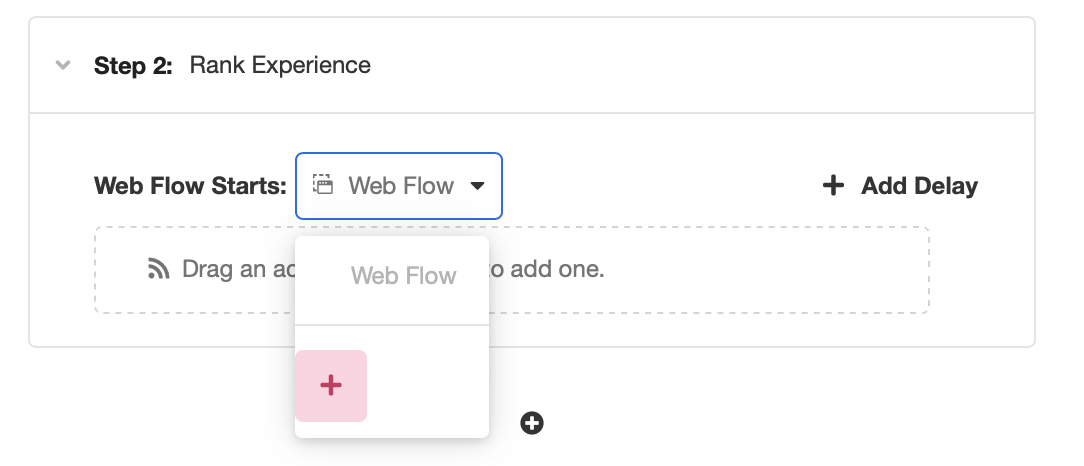The image size is (1084, 466).
Task: Select the greyed Web Flow menu option
Action: coord(403,276)
